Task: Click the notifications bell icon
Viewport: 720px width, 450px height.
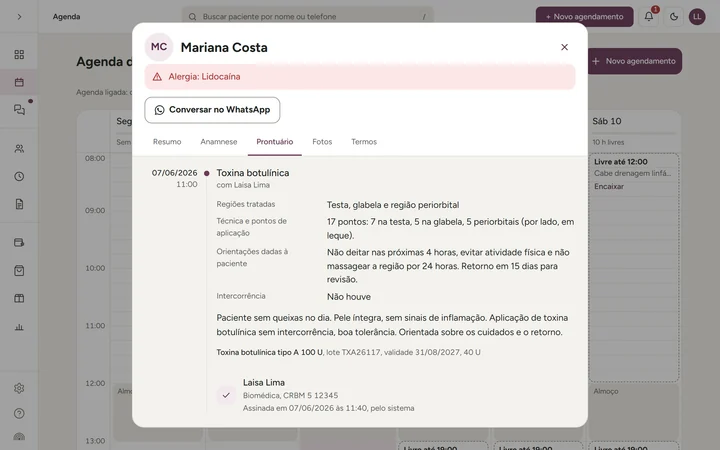Action: coord(649,17)
